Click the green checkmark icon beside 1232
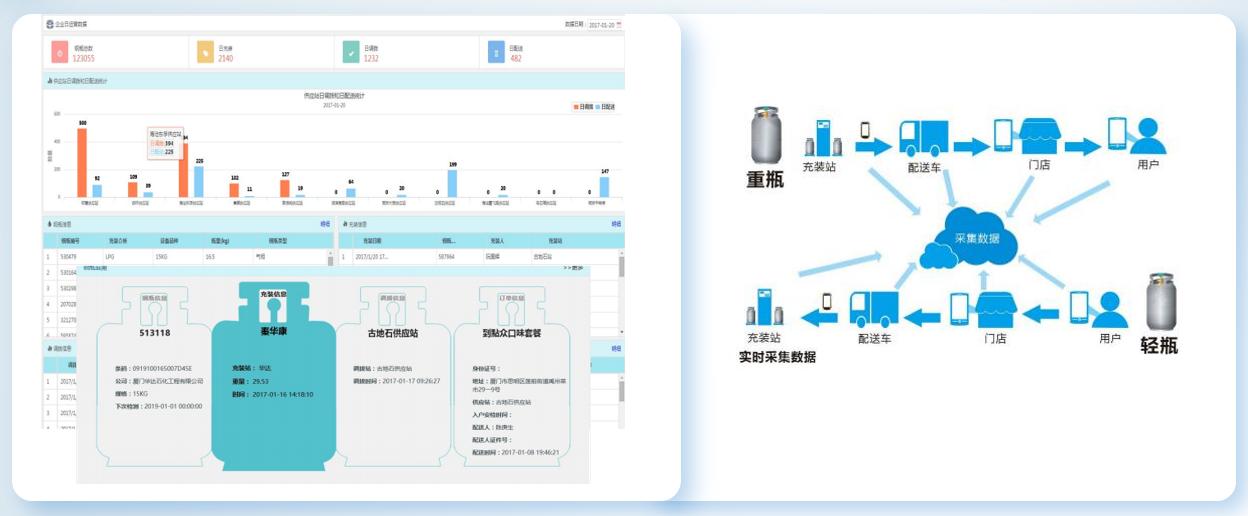Viewport: 1248px width, 516px height. click(x=350, y=52)
